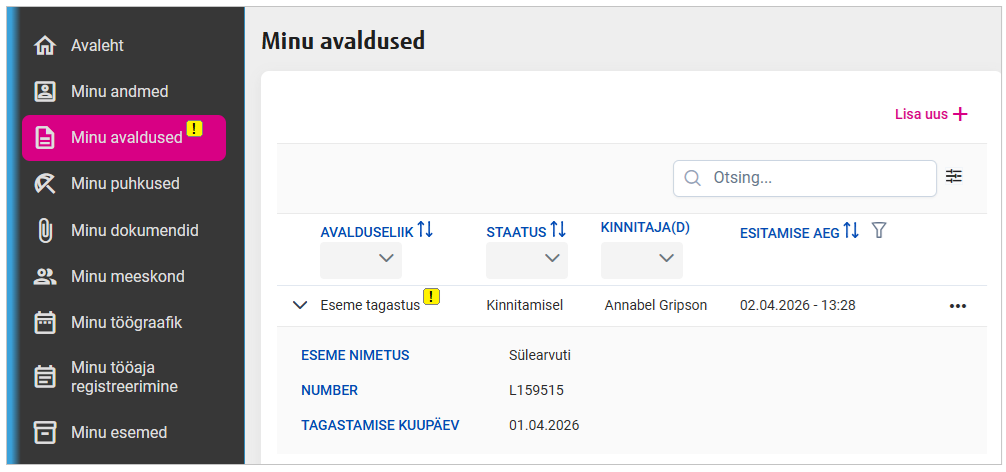The height and width of the screenshot is (472, 1006).
Task: Go to Minu tööaja registreerimine
Action: [x=124, y=376]
